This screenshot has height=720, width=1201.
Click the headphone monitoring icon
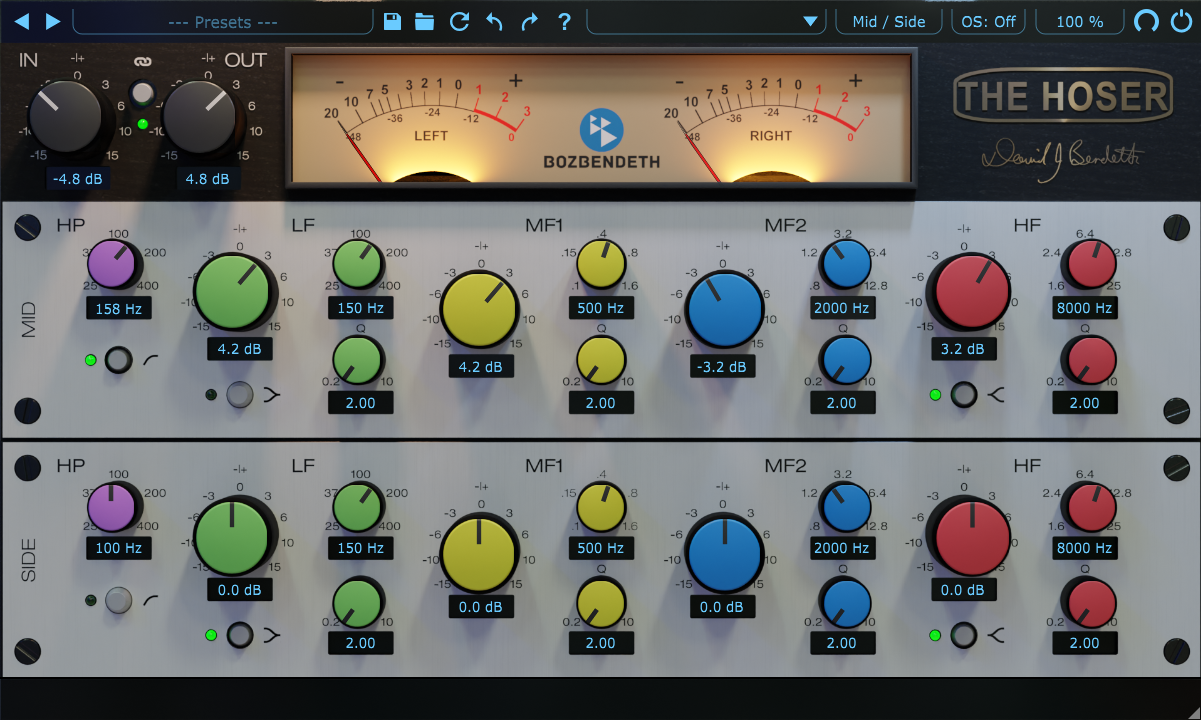pos(1147,21)
